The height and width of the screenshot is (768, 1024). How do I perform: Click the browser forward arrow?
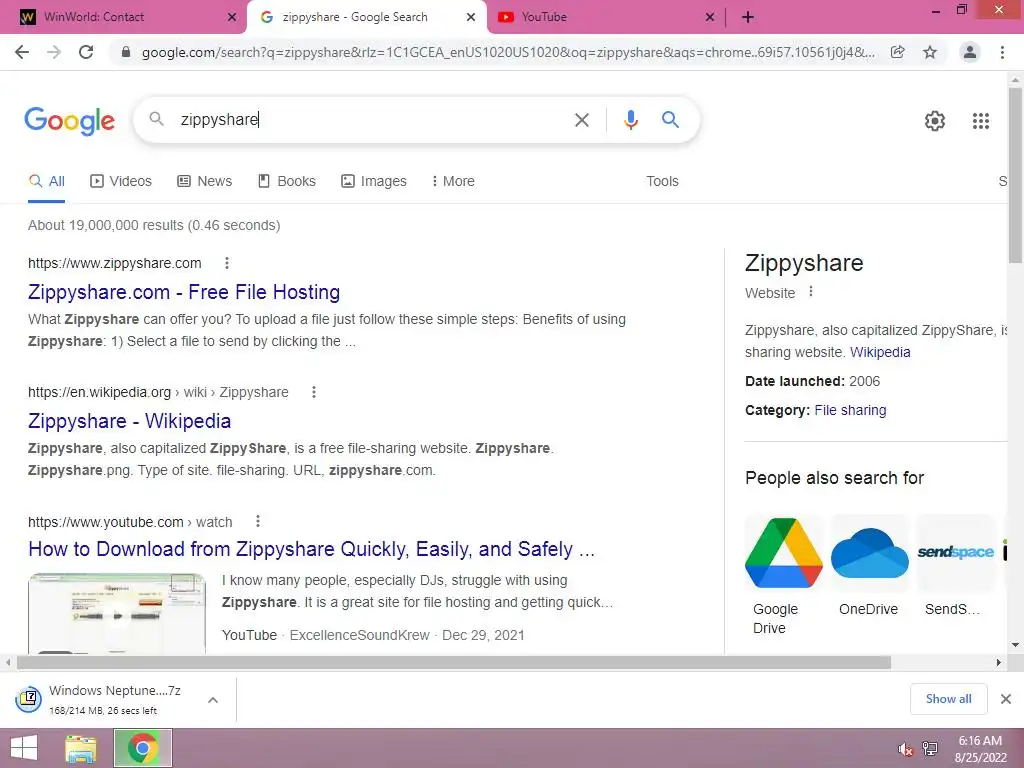pos(54,52)
